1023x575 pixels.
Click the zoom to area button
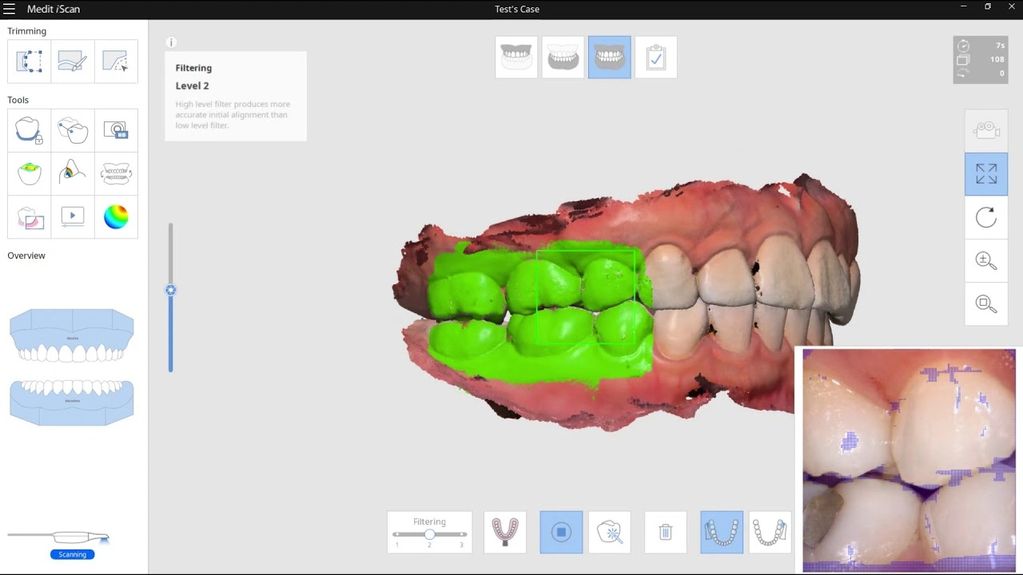click(986, 303)
